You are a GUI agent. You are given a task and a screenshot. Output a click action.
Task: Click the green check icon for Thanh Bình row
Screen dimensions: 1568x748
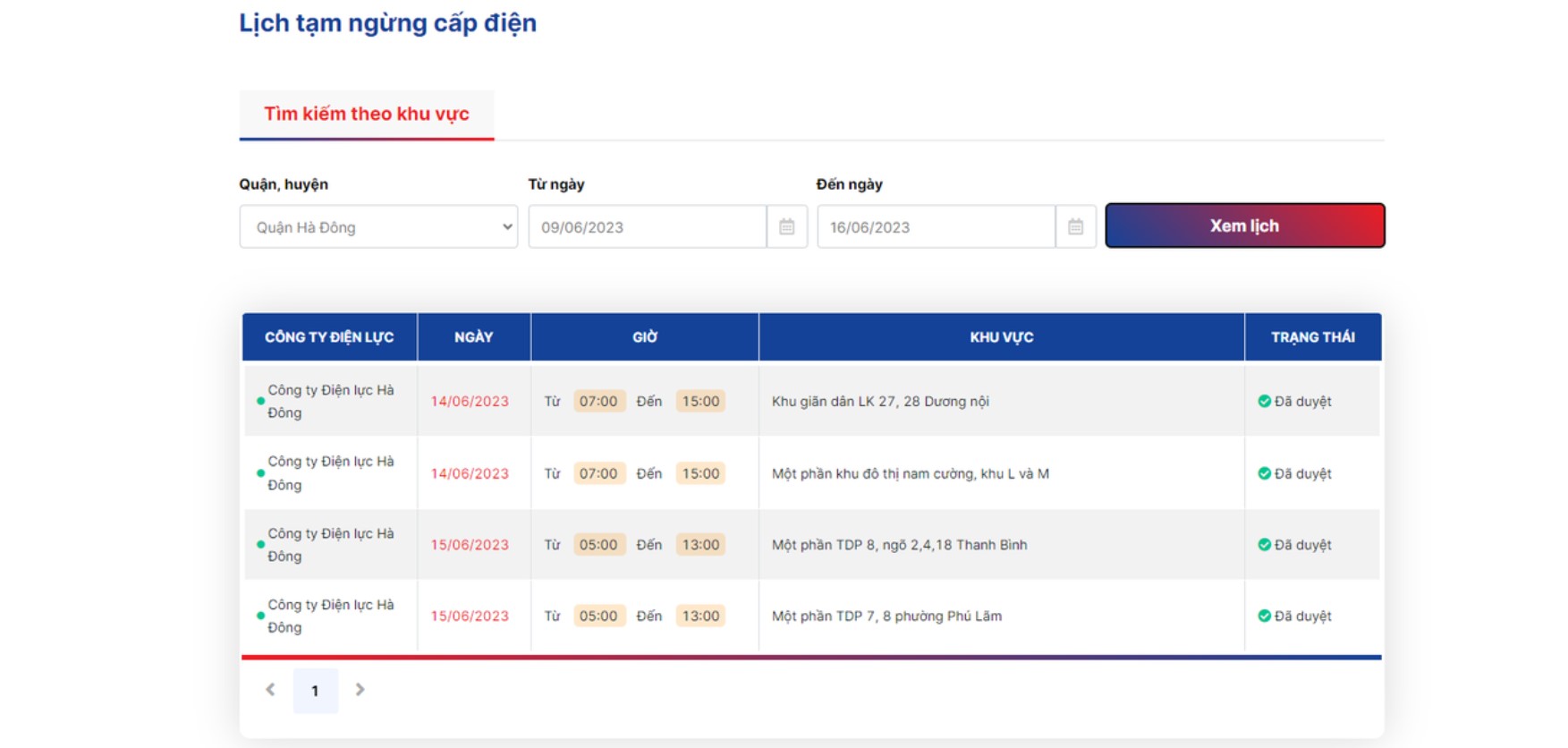point(1264,545)
